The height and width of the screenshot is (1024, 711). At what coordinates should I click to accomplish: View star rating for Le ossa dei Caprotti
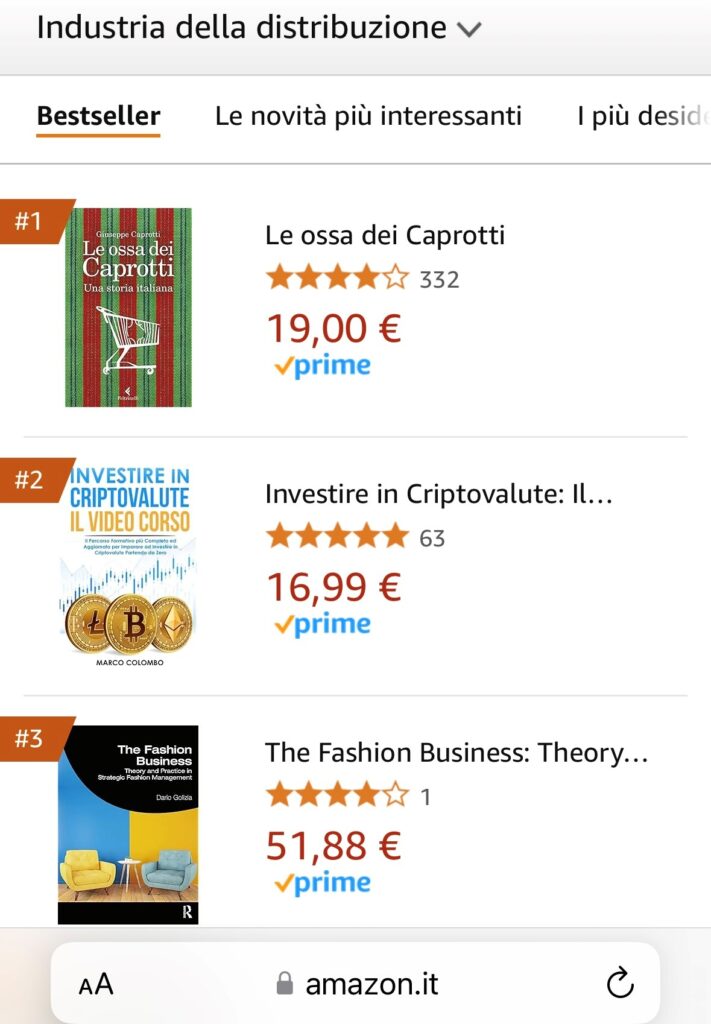tap(337, 278)
